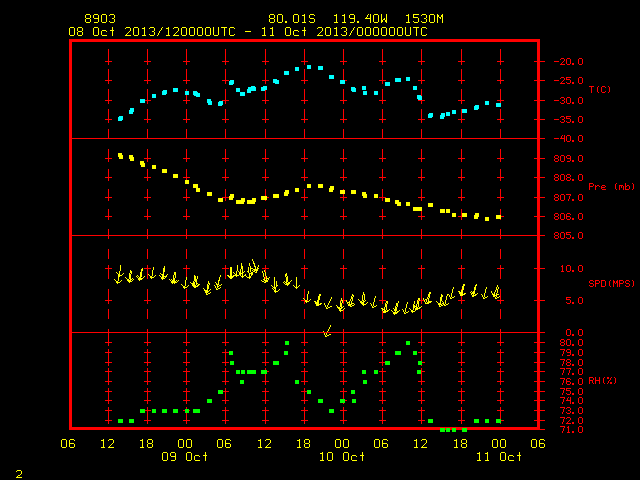Image resolution: width=640 pixels, height=480 pixels.
Task: Click the SPD(MPS) wind speed label
Action: pos(611,283)
